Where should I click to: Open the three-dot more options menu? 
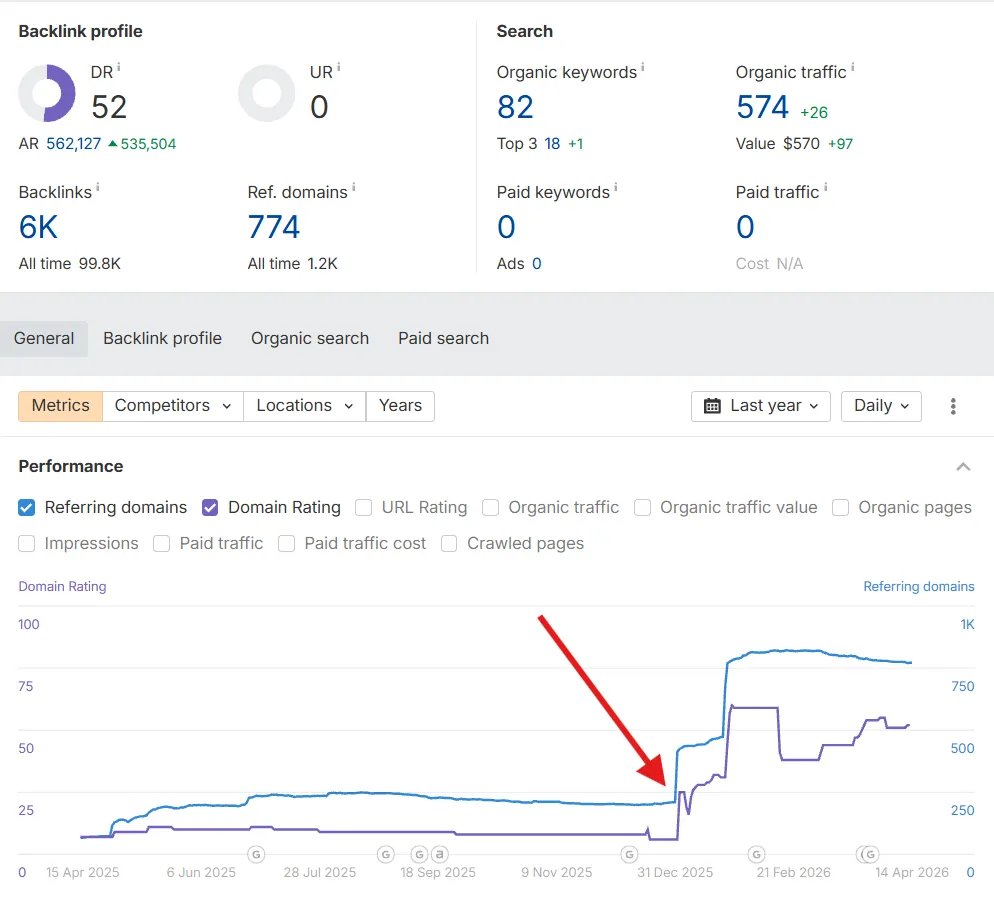(953, 406)
